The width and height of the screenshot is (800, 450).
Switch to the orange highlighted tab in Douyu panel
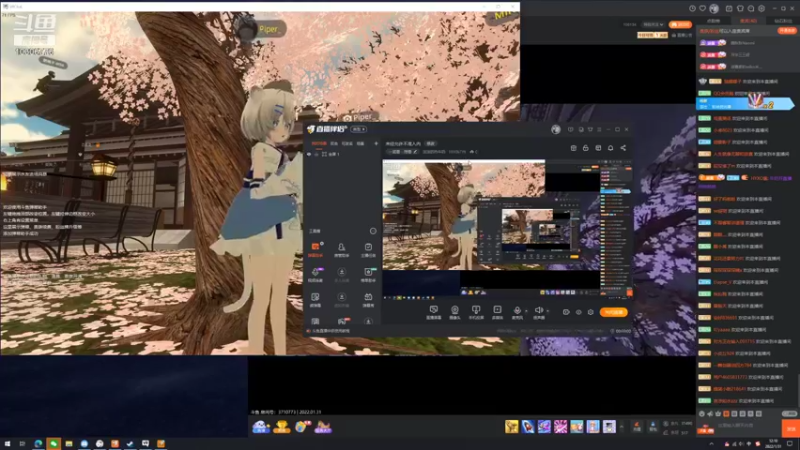pyautogui.click(x=748, y=21)
